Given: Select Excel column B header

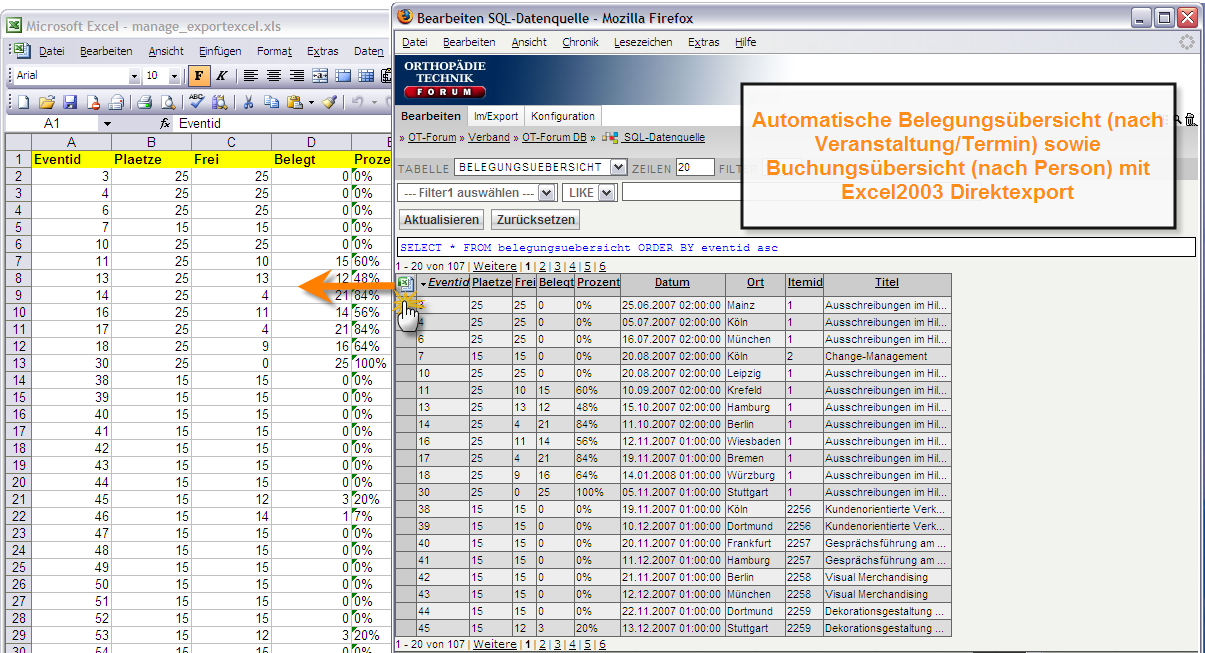Looking at the screenshot, I should coord(151,142).
